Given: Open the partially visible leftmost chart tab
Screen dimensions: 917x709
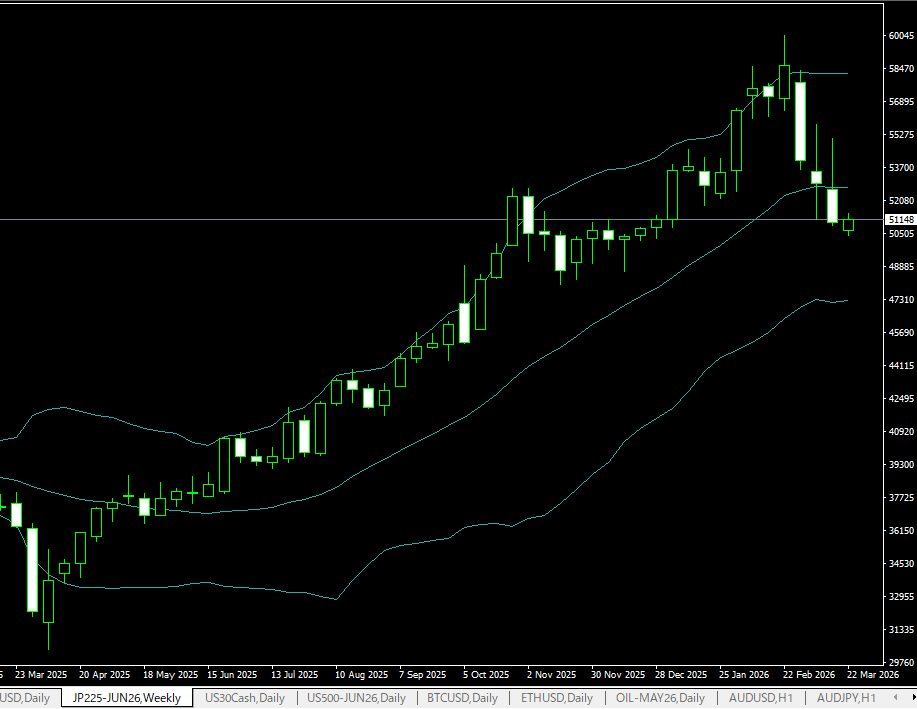Looking at the screenshot, I should [x=24, y=697].
